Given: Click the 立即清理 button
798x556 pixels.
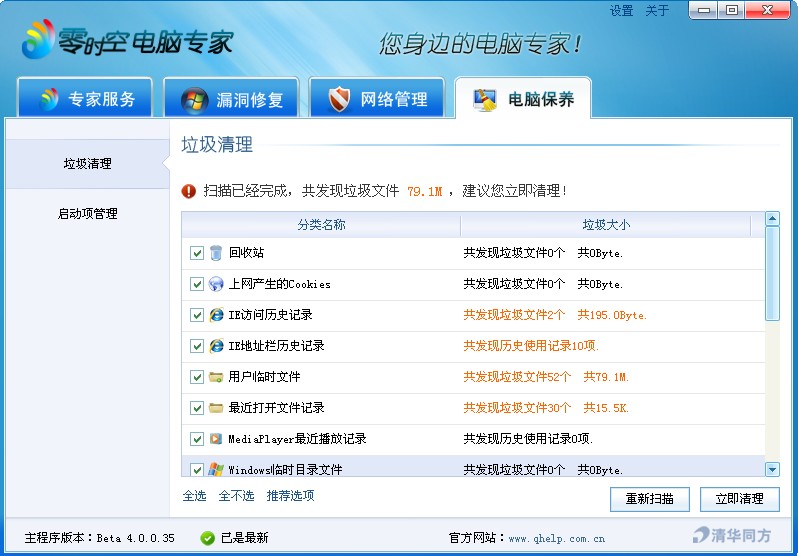Looking at the screenshot, I should [739, 499].
